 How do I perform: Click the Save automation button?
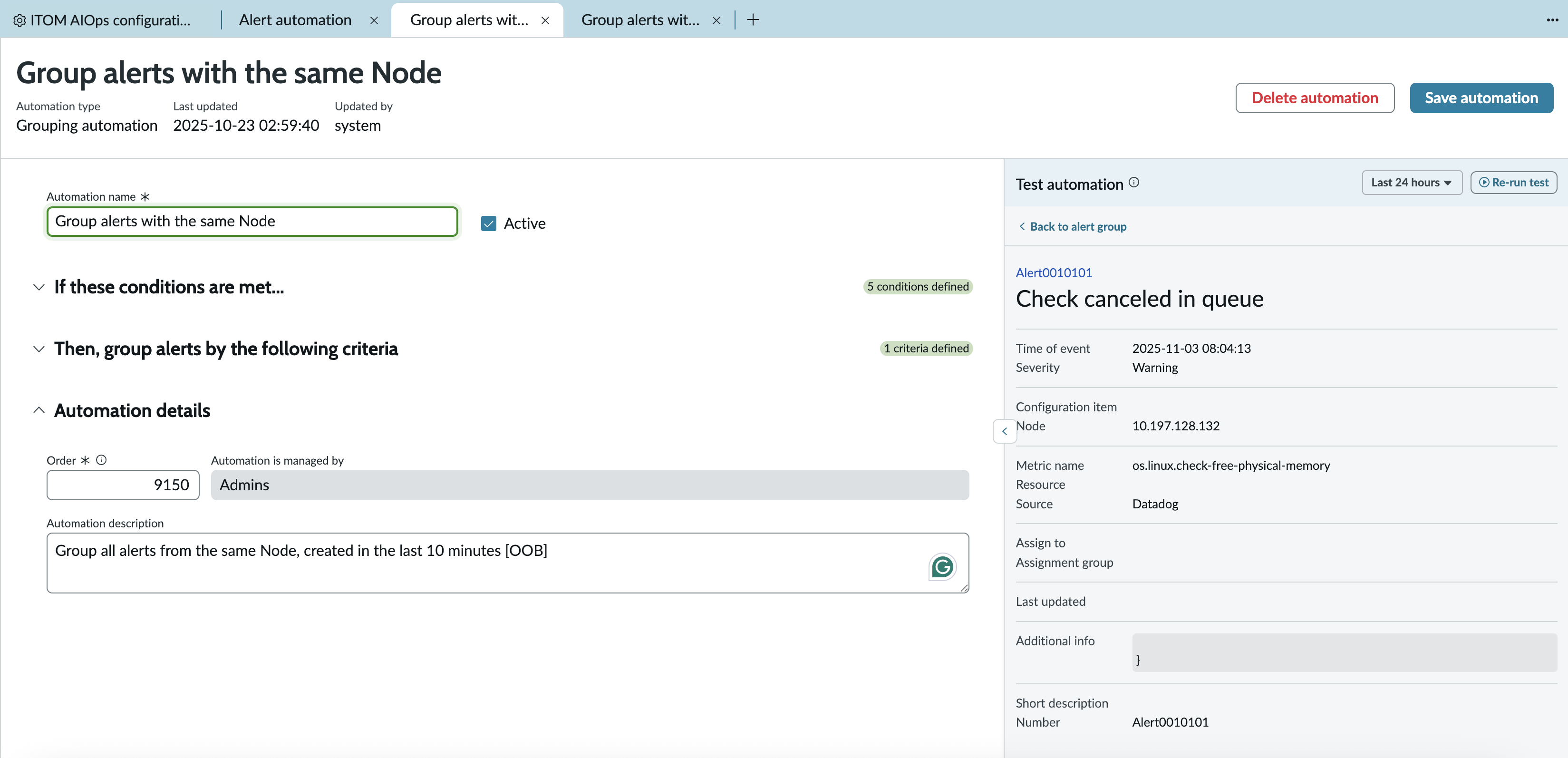1481,98
